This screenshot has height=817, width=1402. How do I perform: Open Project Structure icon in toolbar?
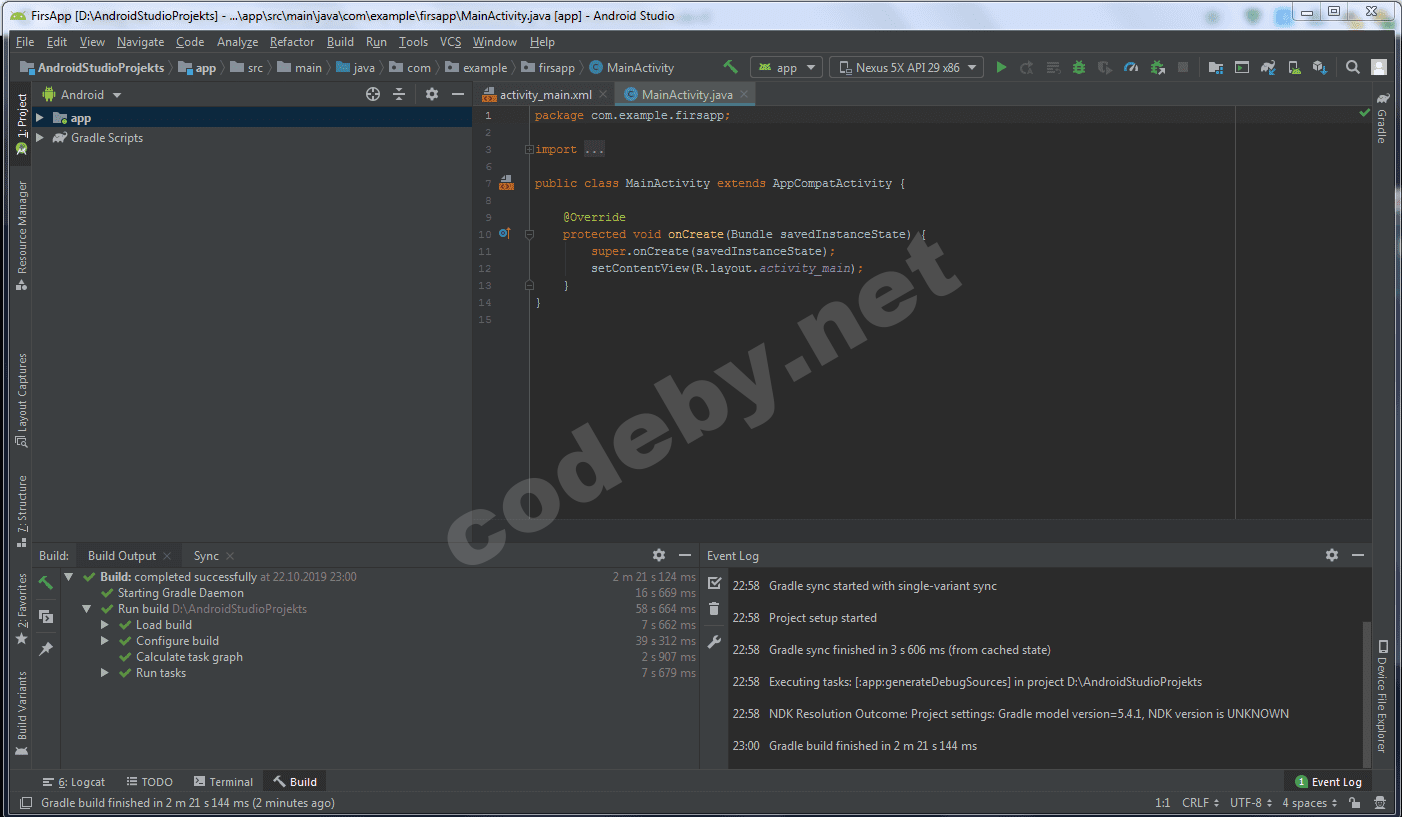pos(1216,68)
